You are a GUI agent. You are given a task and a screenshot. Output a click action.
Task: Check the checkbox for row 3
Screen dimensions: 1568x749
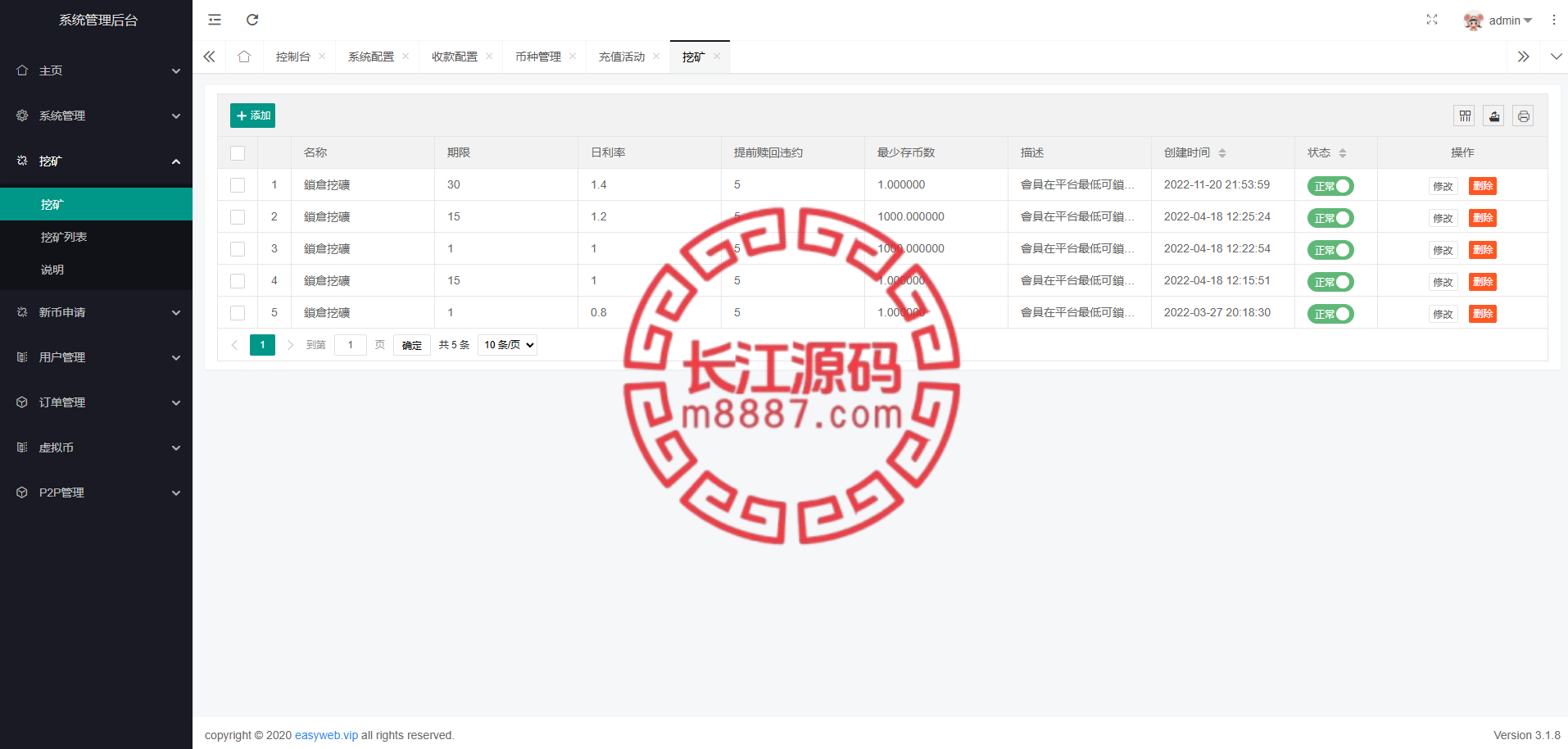pyautogui.click(x=238, y=249)
